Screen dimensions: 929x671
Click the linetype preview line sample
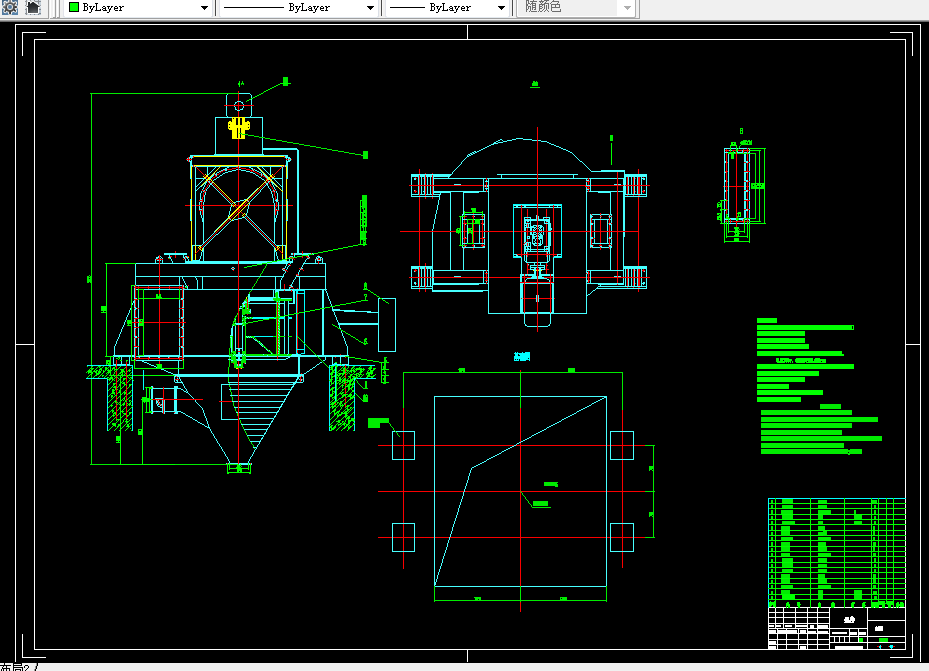[x=254, y=8]
